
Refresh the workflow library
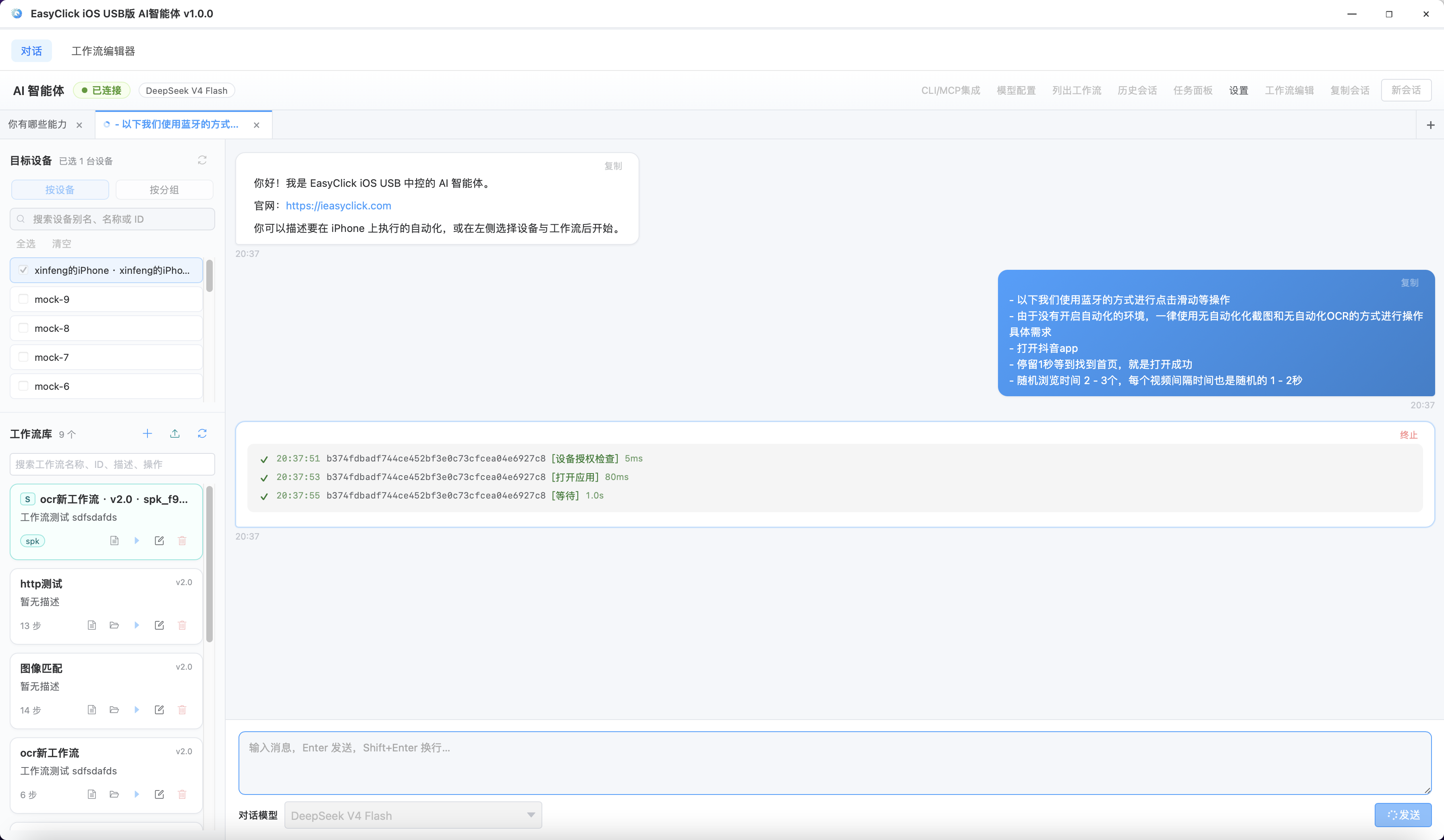[202, 433]
